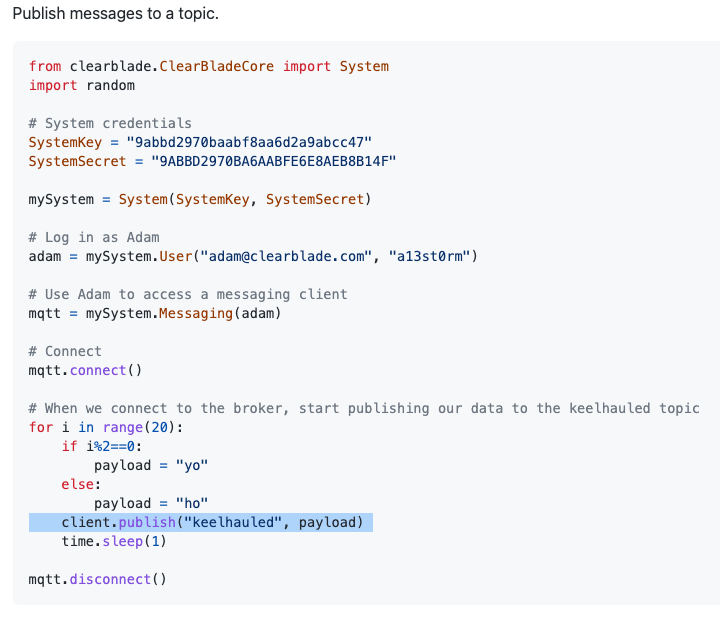Screen dimensions: 720x617
Task: Click 'mySystem = System(' assignment line
Action: click(200, 199)
